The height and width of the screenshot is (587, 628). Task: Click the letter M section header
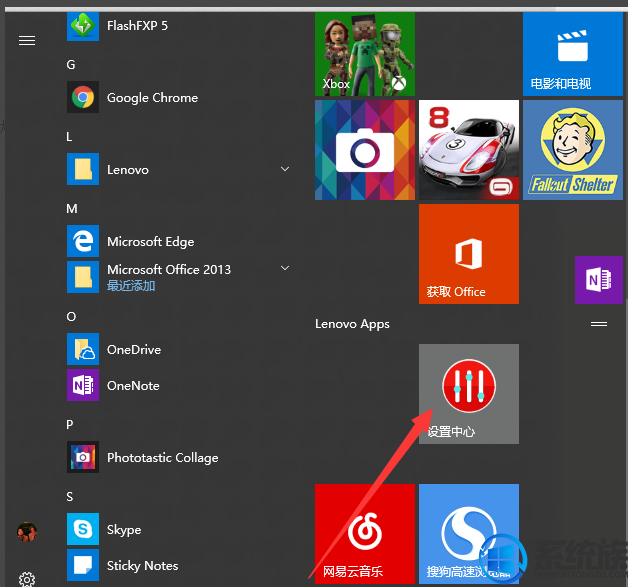[x=72, y=209]
